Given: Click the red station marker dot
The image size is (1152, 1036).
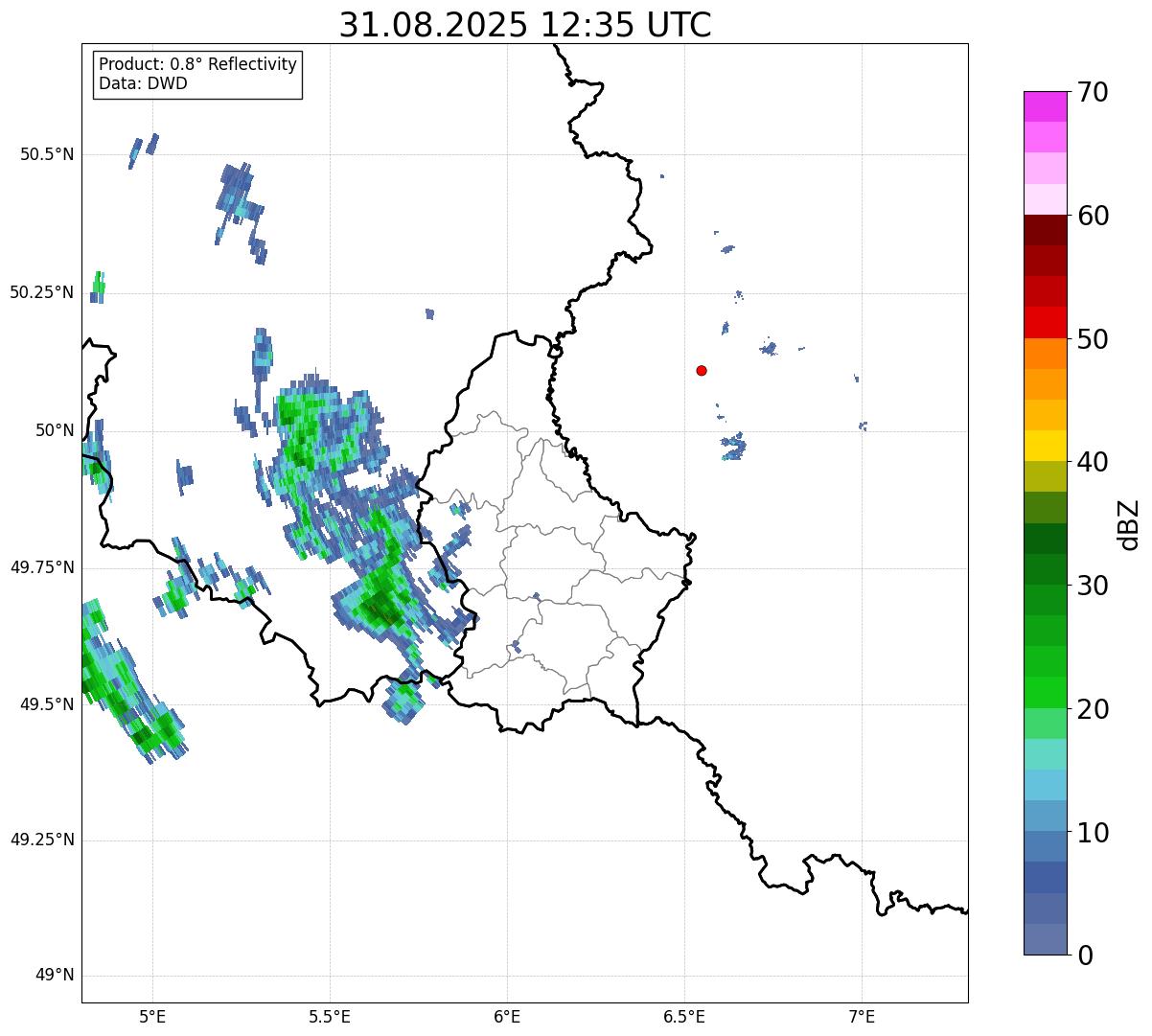Looking at the screenshot, I should [x=702, y=370].
